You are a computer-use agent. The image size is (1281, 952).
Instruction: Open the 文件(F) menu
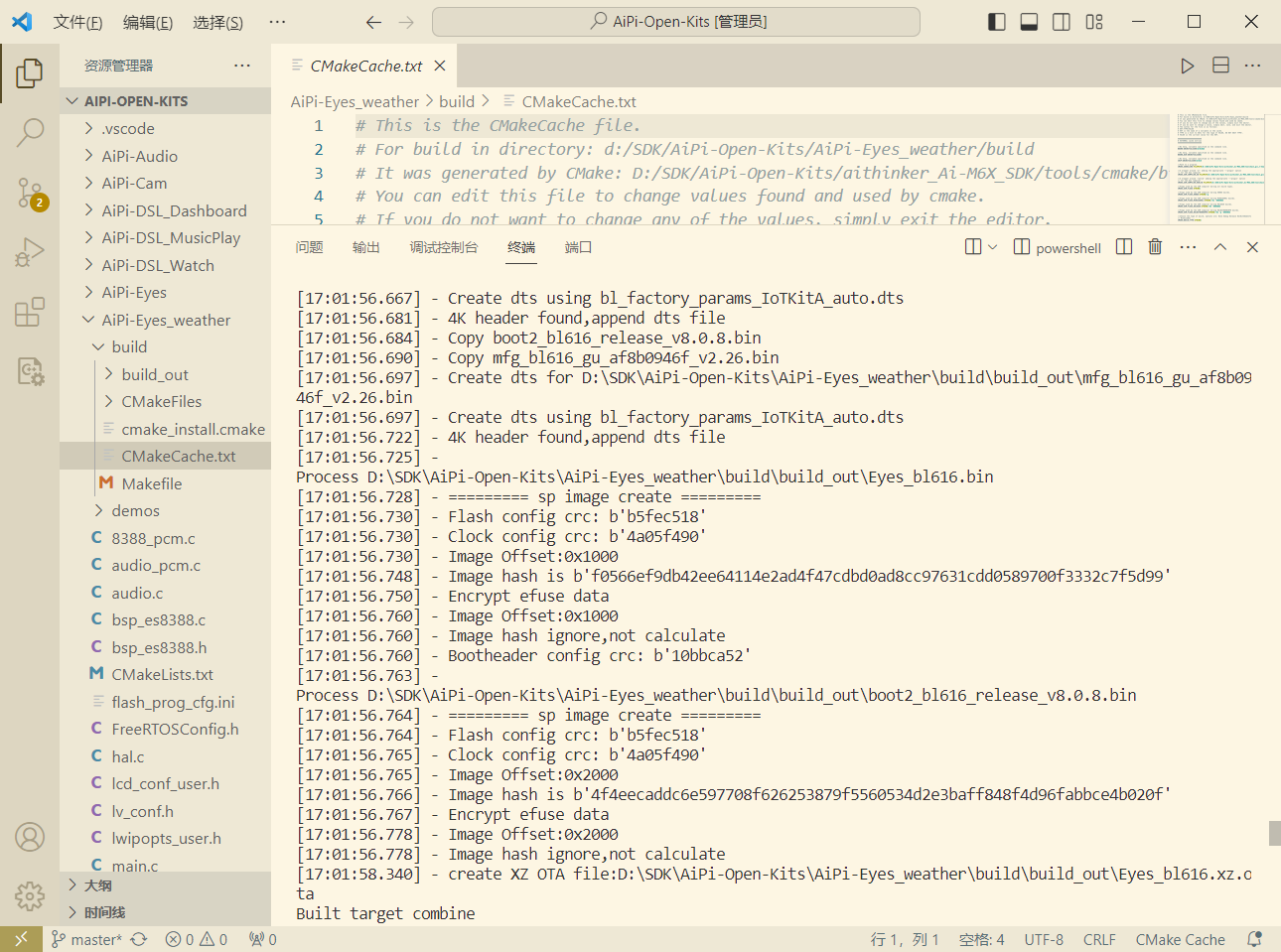[77, 22]
